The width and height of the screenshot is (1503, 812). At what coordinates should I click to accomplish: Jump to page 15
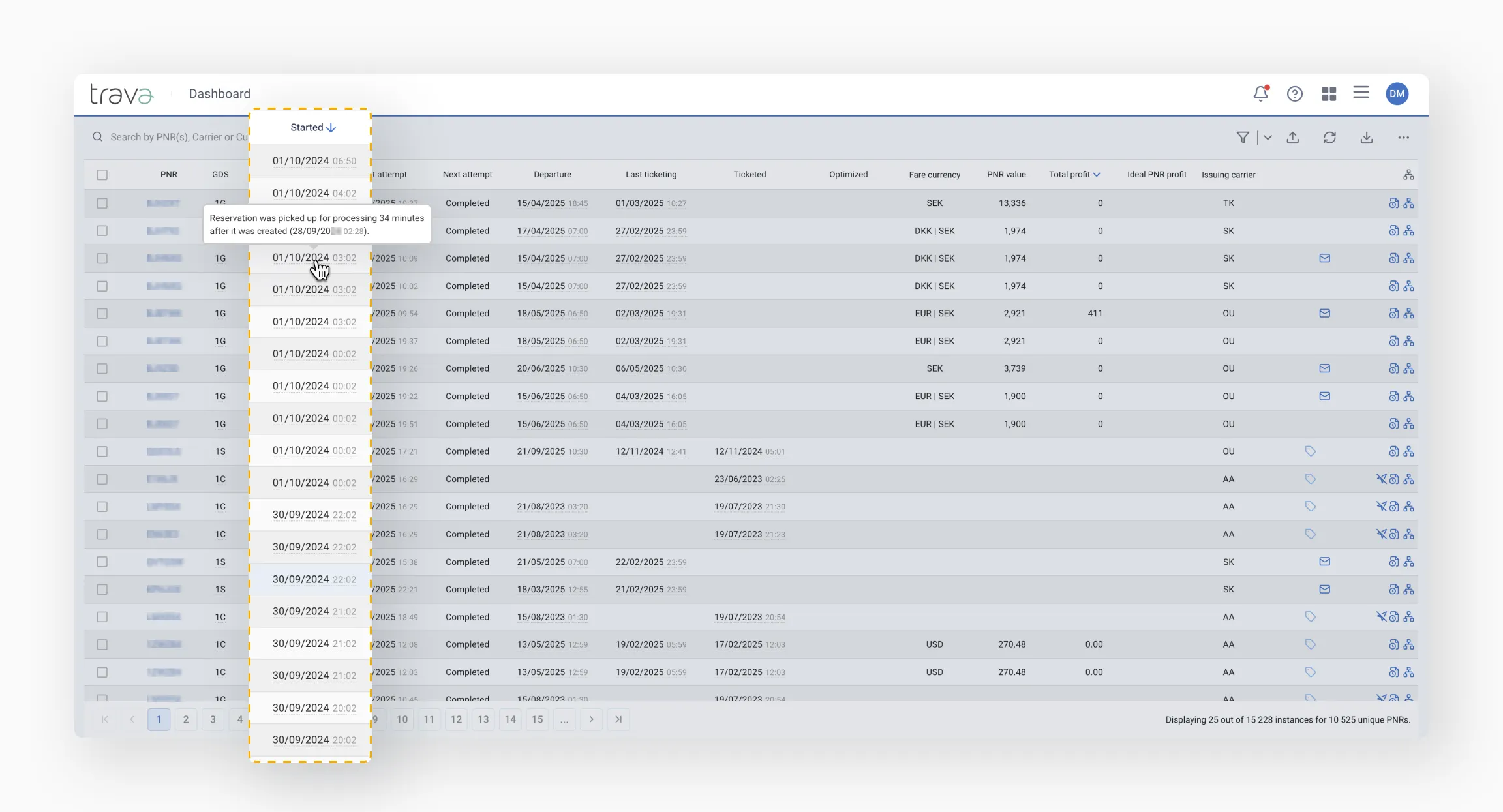click(x=537, y=719)
